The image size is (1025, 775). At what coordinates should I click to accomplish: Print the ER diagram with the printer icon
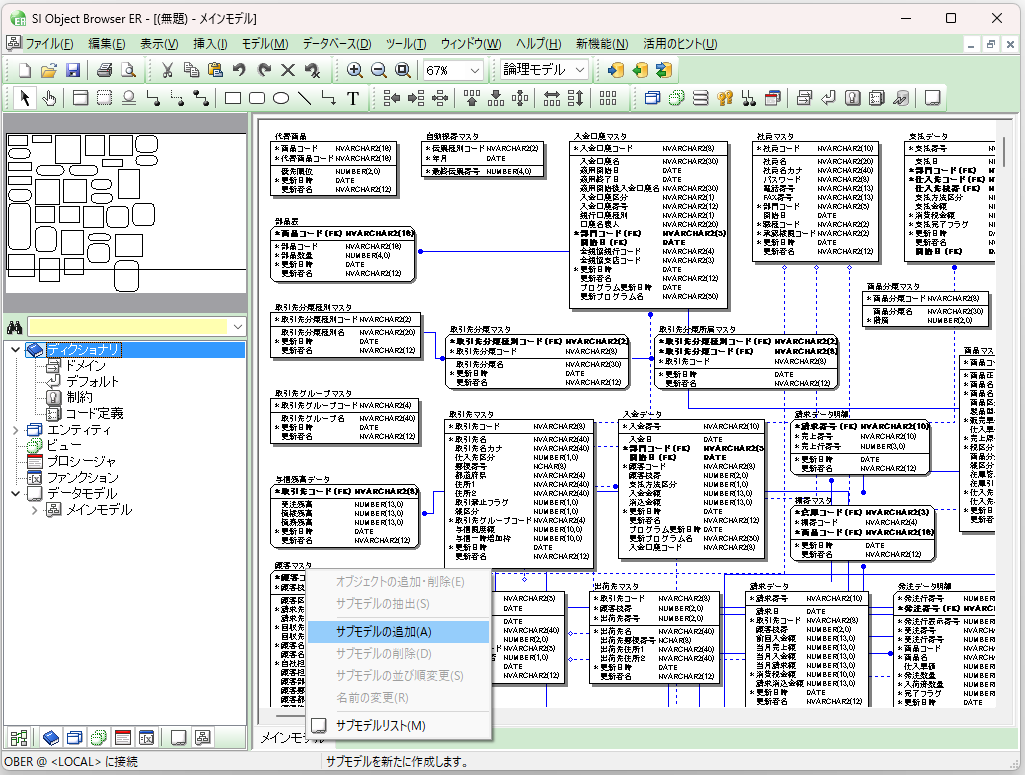pyautogui.click(x=105, y=70)
